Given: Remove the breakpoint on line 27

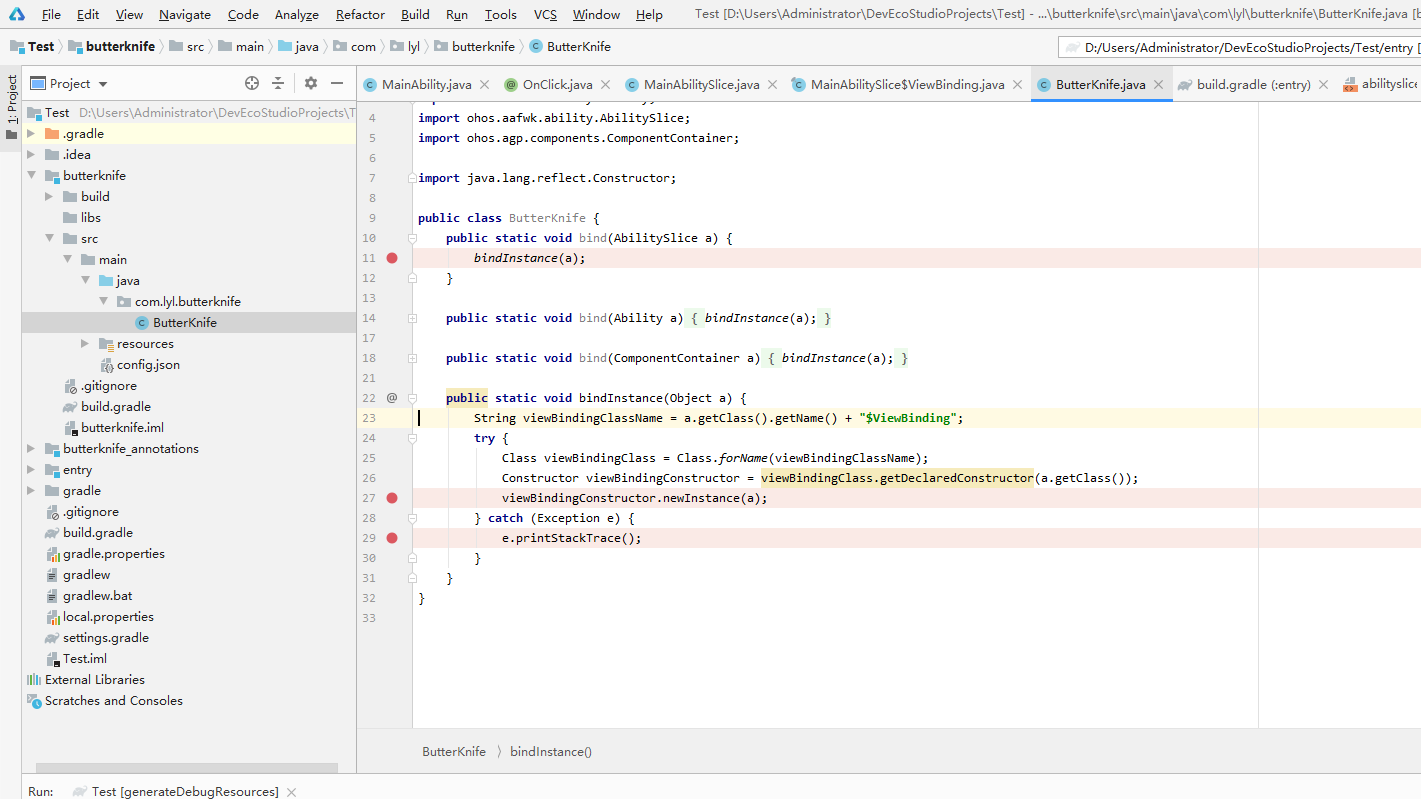Looking at the screenshot, I should [392, 498].
